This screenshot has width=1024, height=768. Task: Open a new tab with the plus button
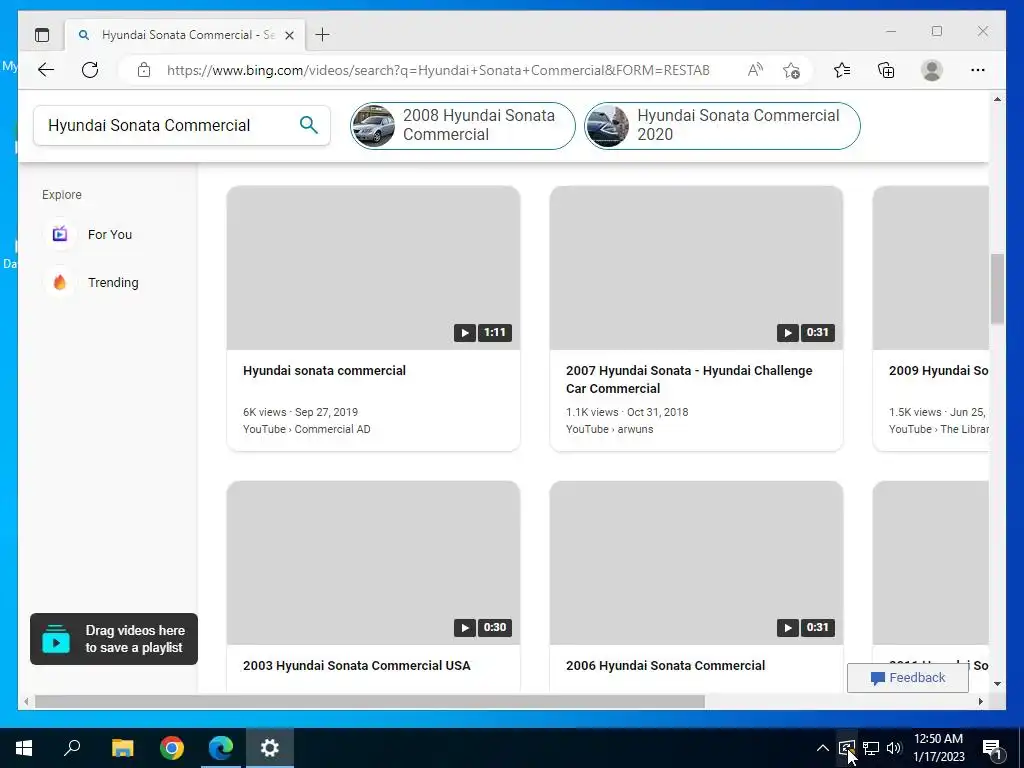coord(323,35)
